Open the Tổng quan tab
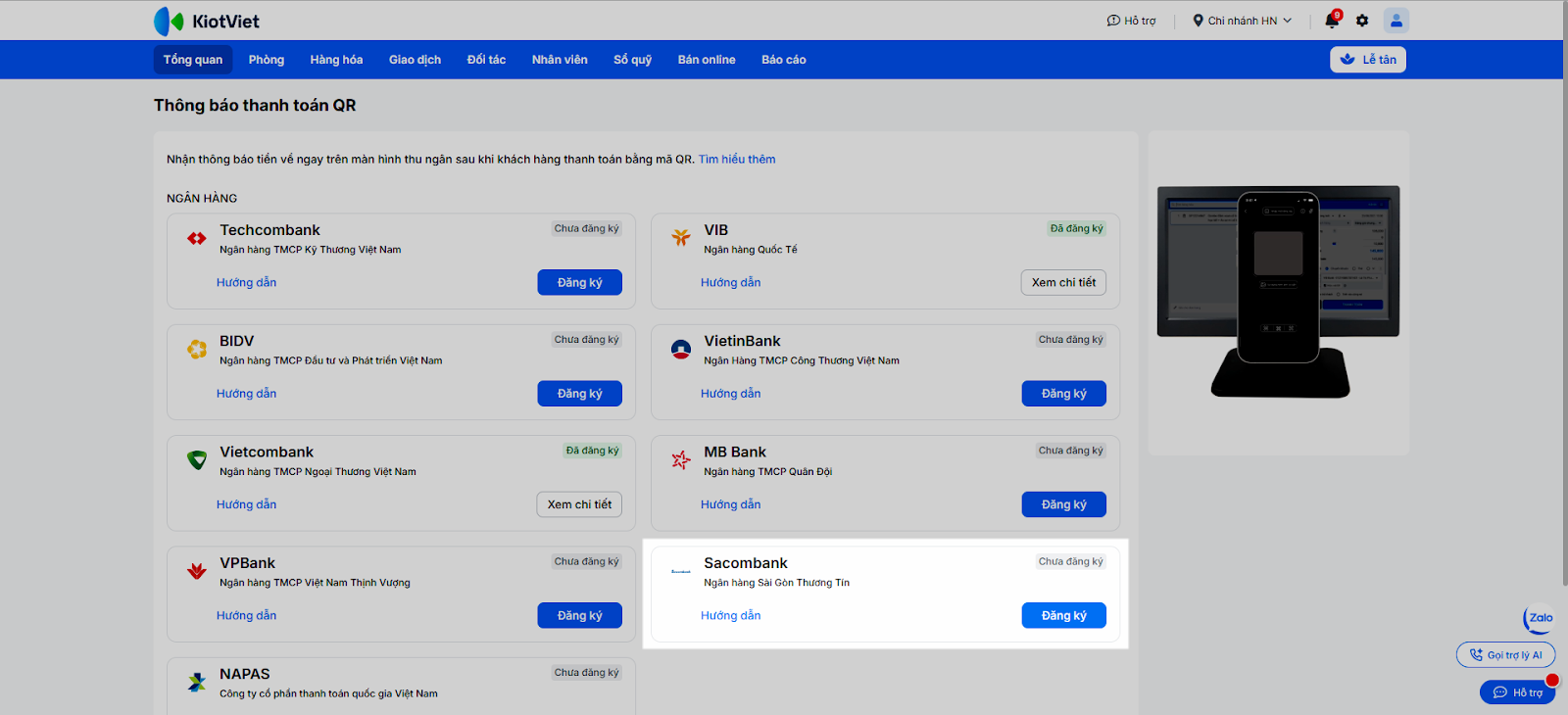This screenshot has height=715, width=1568. coord(193,60)
